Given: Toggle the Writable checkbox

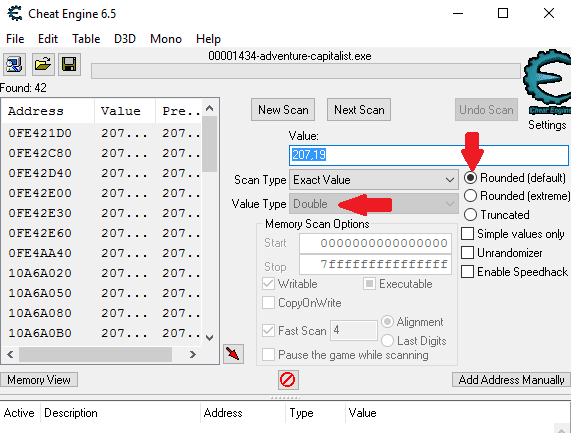Looking at the screenshot, I should (268, 284).
